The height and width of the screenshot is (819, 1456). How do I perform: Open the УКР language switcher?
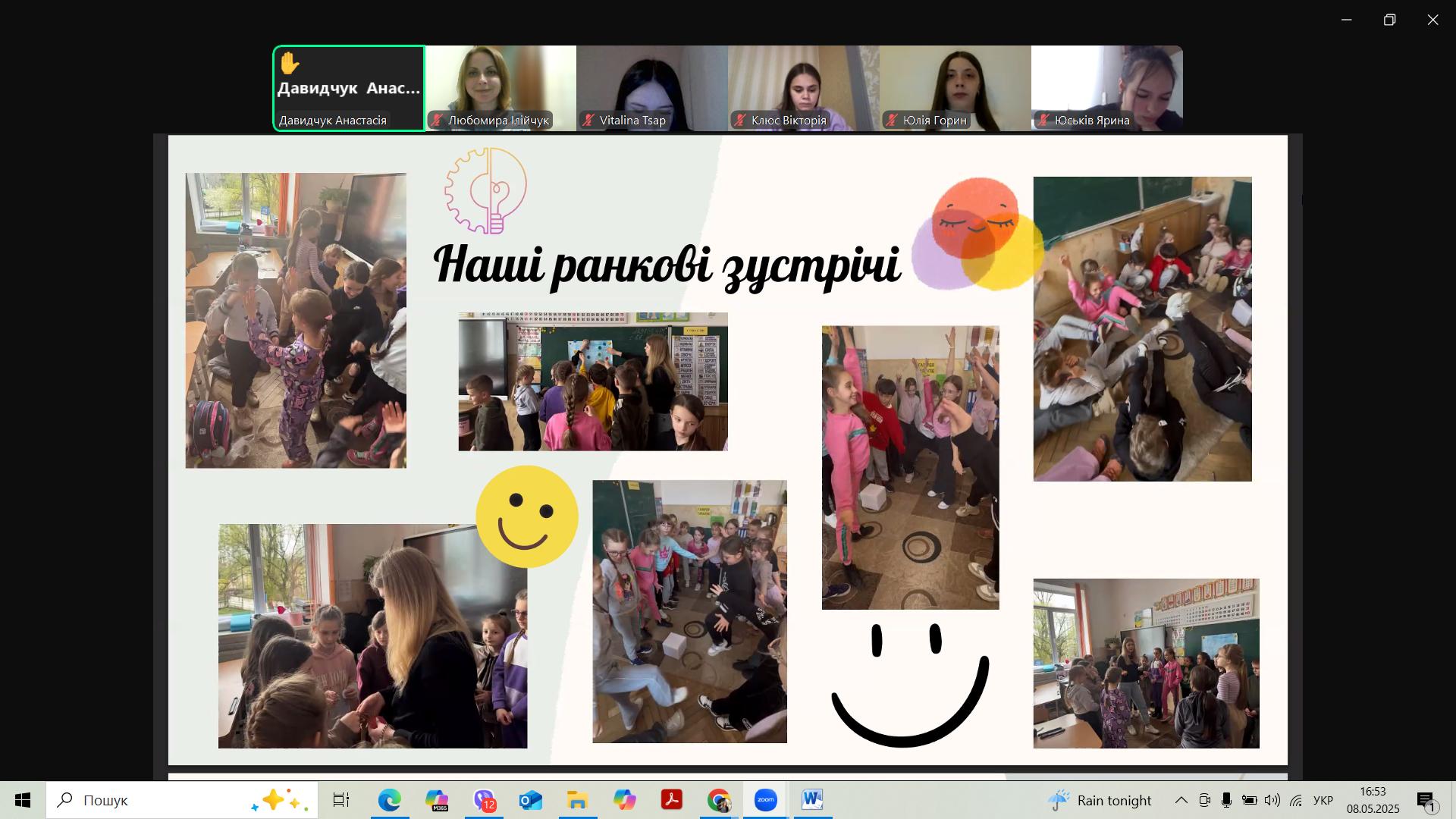1321,799
